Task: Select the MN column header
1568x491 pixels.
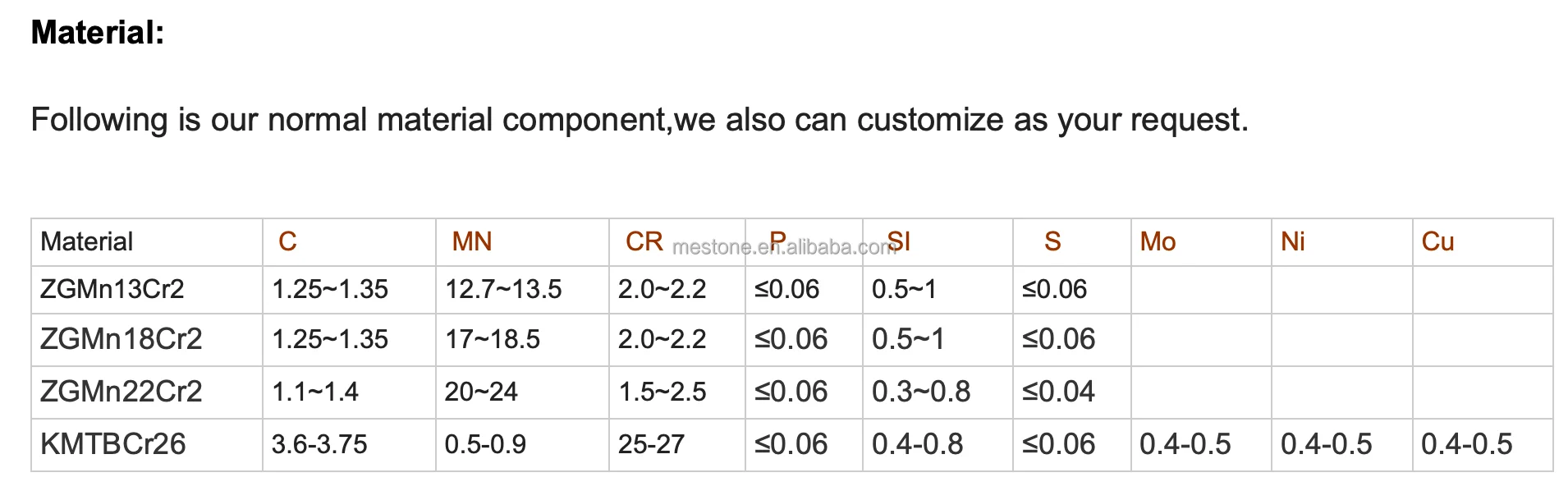Action: click(x=471, y=241)
